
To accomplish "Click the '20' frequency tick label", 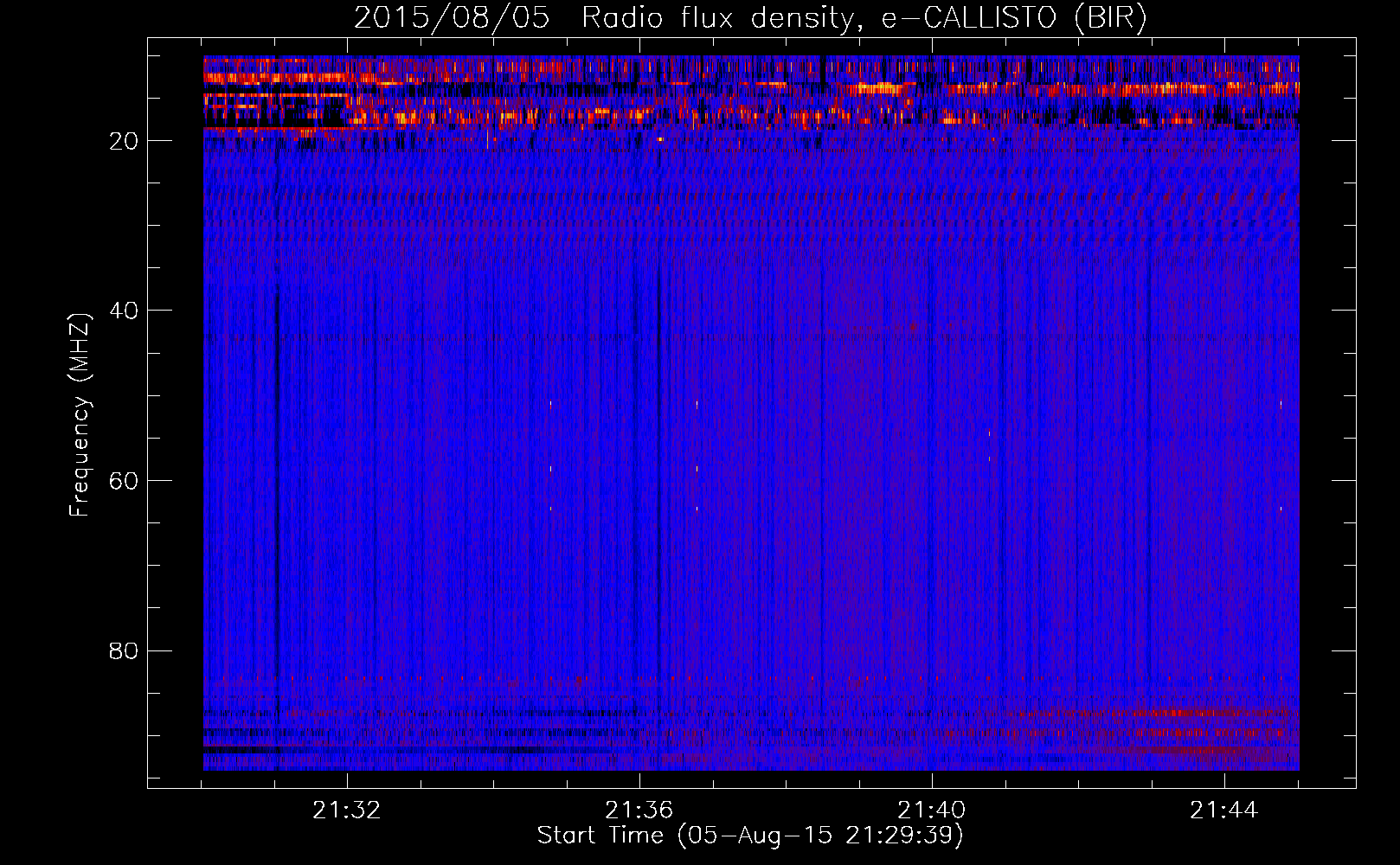I will 124,141.
